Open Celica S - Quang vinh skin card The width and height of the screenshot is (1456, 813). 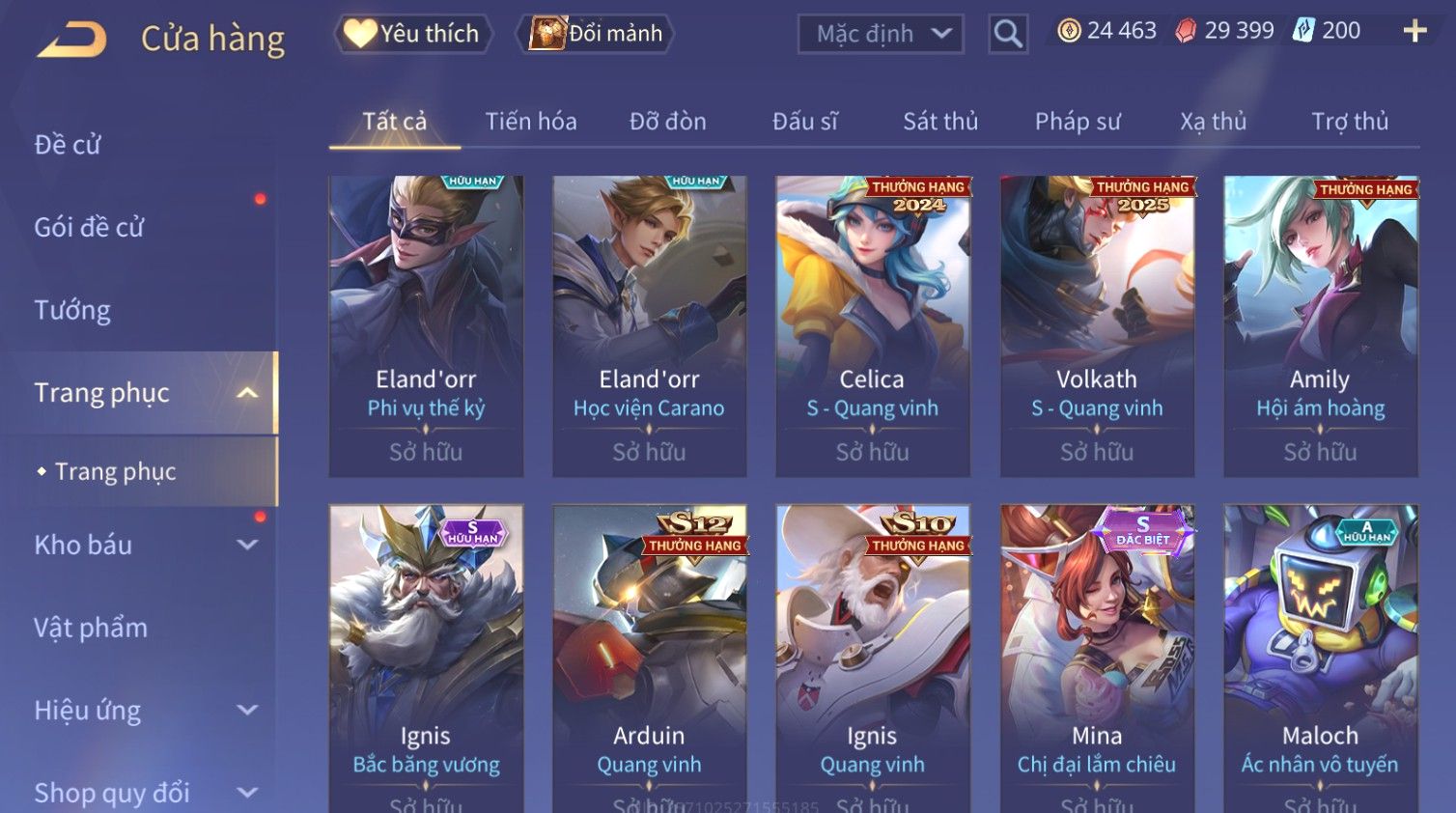coord(873,326)
